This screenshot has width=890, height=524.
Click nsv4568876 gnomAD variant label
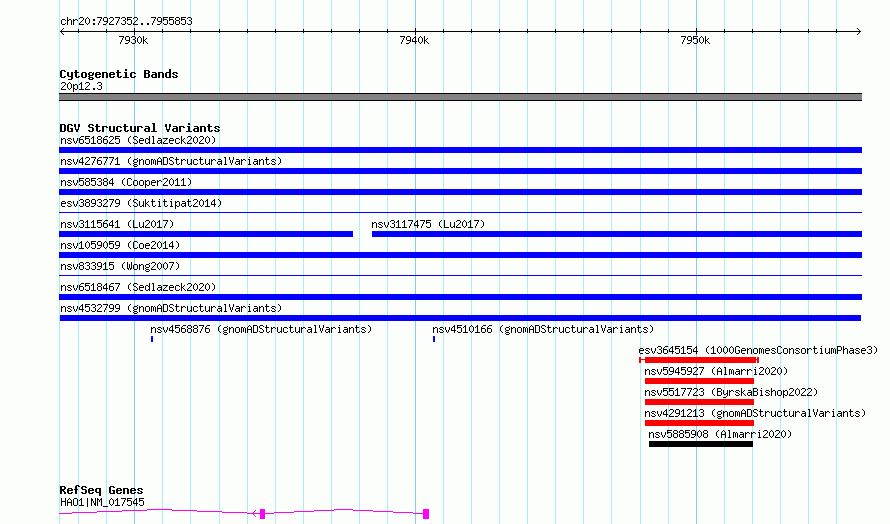pyautogui.click(x=261, y=329)
